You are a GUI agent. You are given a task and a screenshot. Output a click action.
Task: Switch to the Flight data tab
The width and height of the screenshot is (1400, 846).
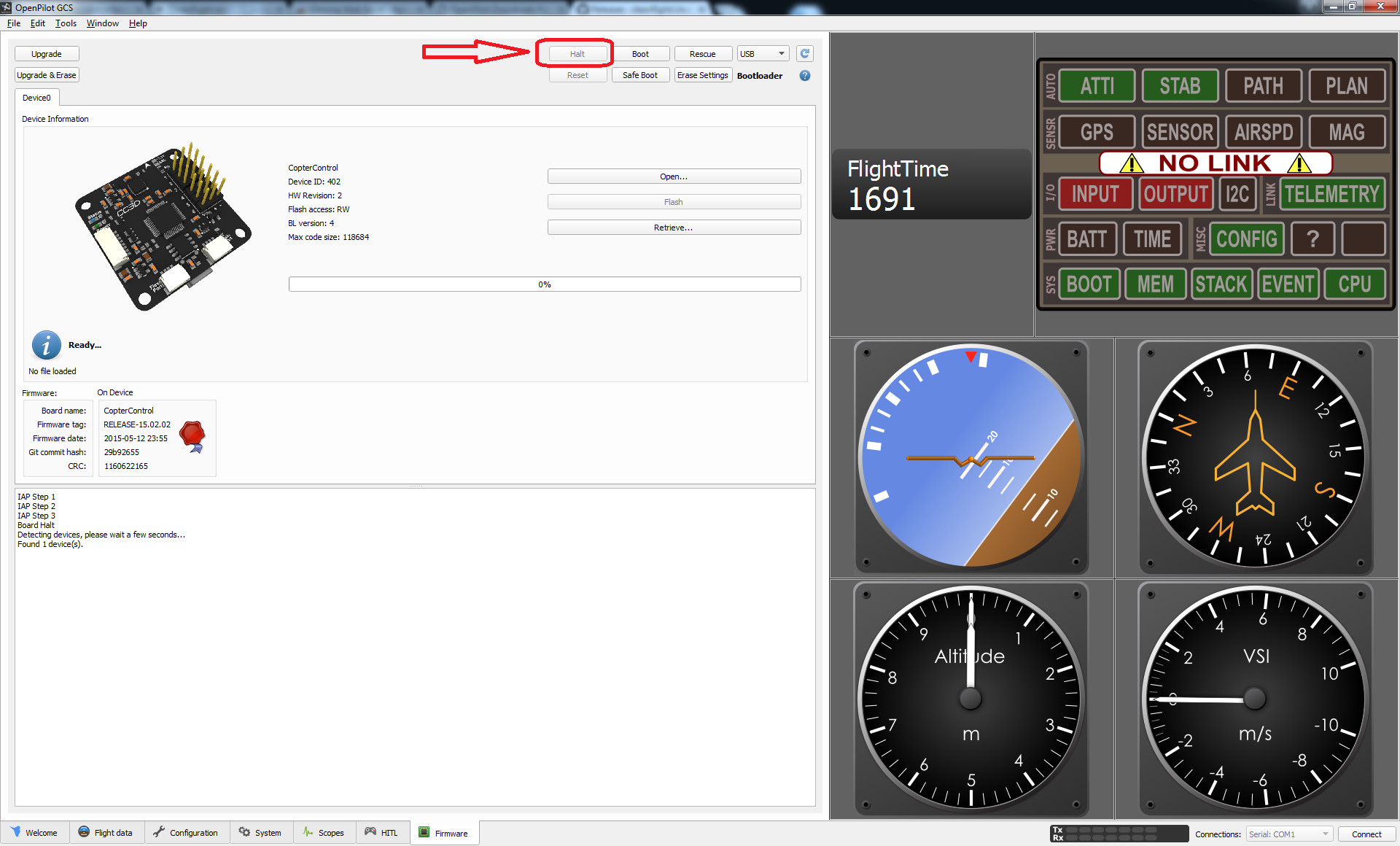coord(106,833)
